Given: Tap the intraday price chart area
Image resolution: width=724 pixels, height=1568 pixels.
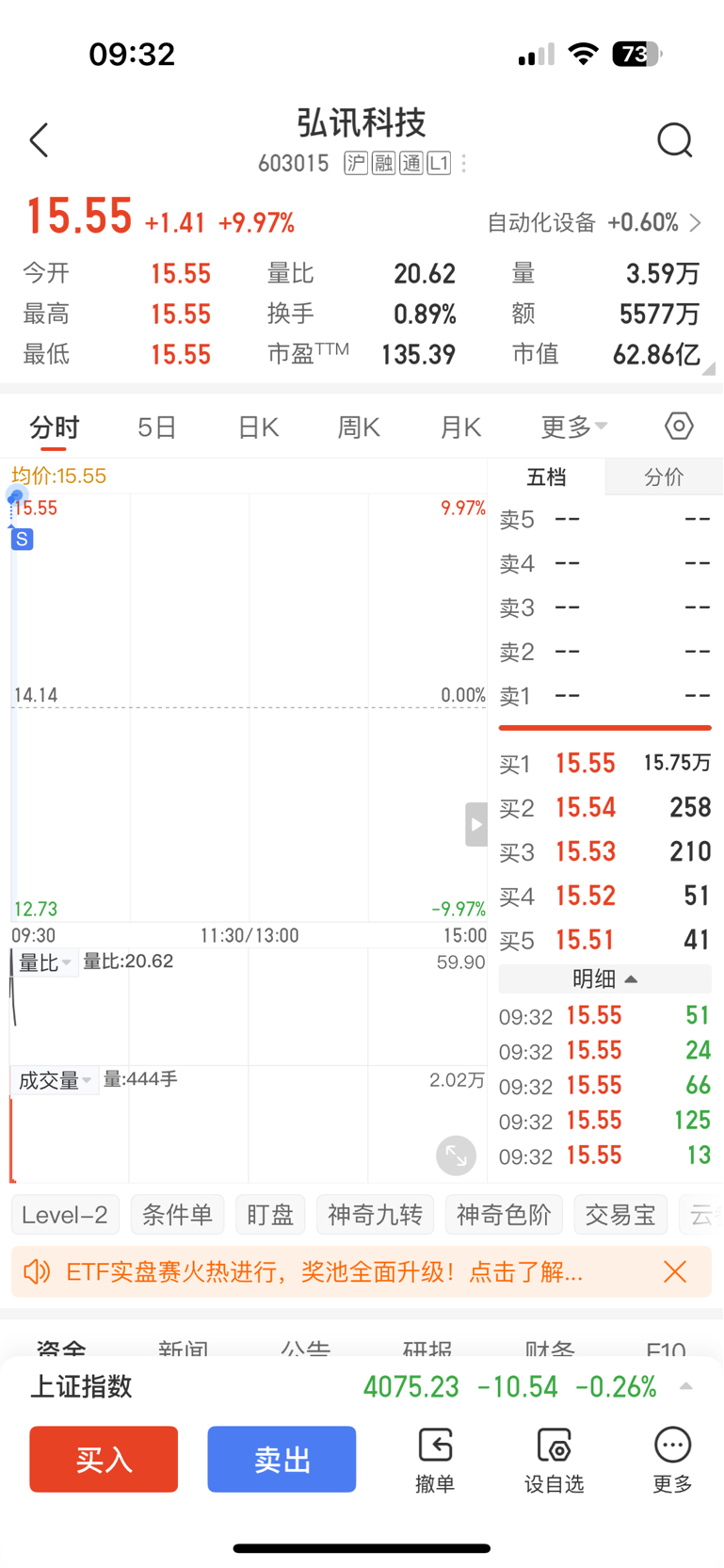Looking at the screenshot, I should point(249,706).
